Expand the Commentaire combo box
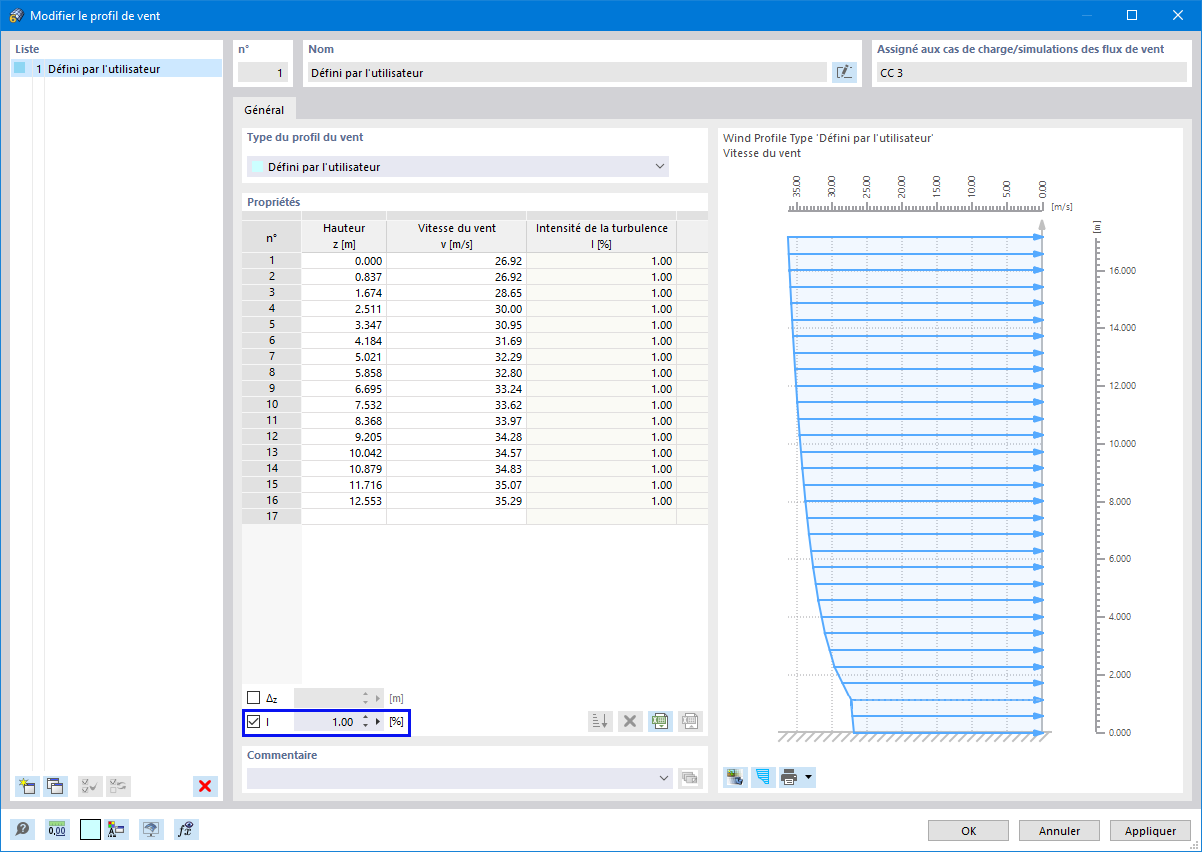 (665, 778)
